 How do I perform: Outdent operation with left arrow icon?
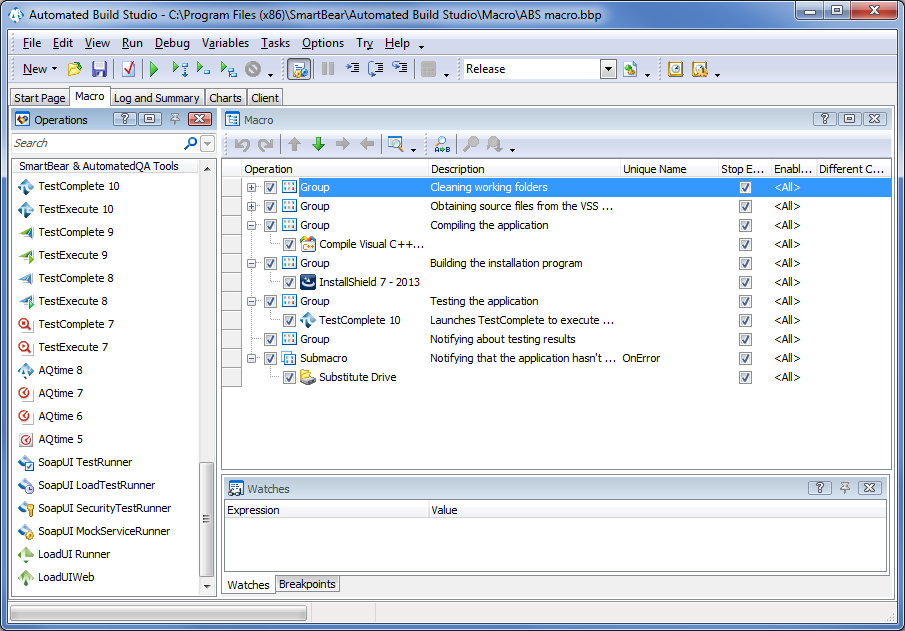(367, 144)
